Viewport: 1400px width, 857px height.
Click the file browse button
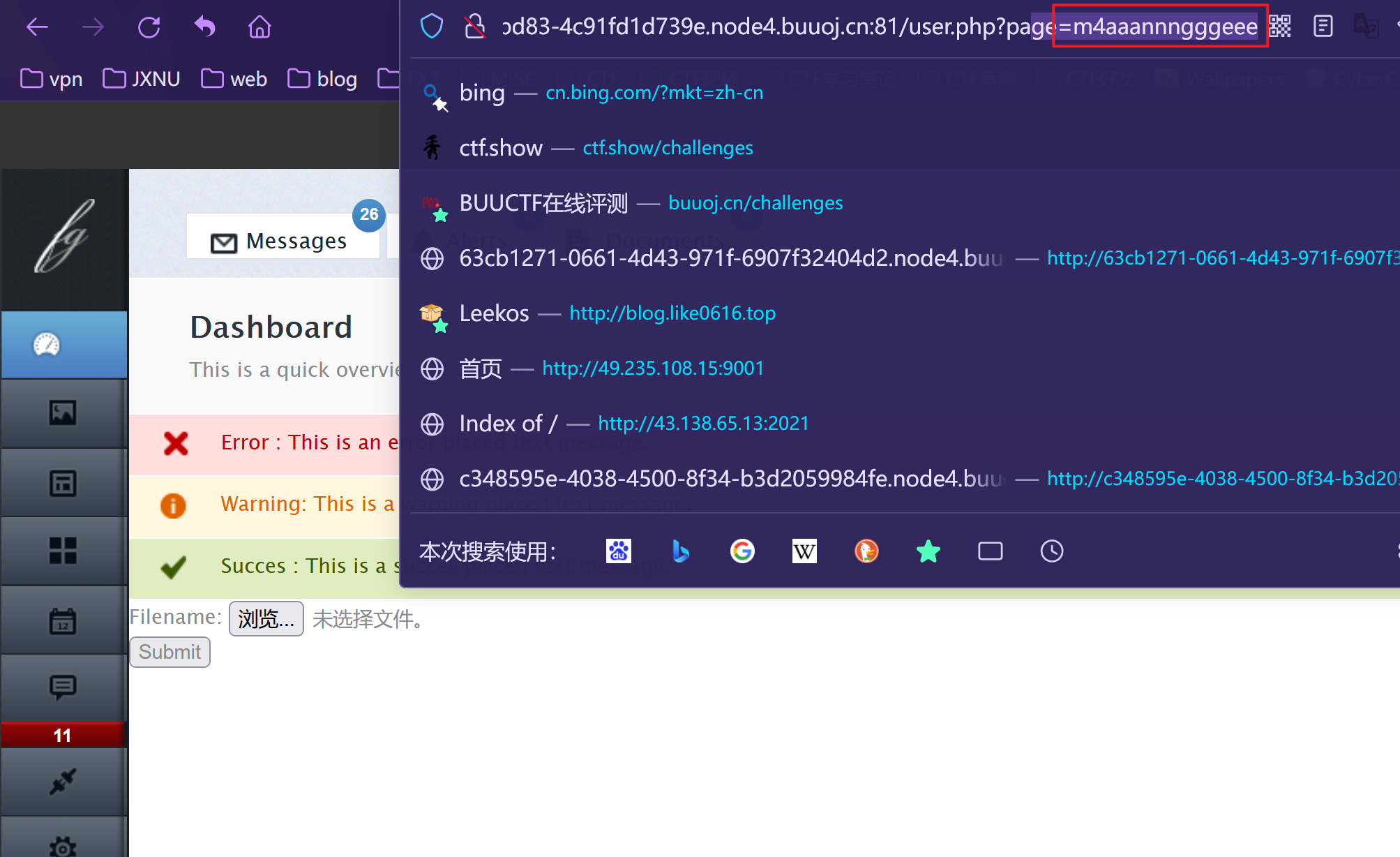coord(266,618)
